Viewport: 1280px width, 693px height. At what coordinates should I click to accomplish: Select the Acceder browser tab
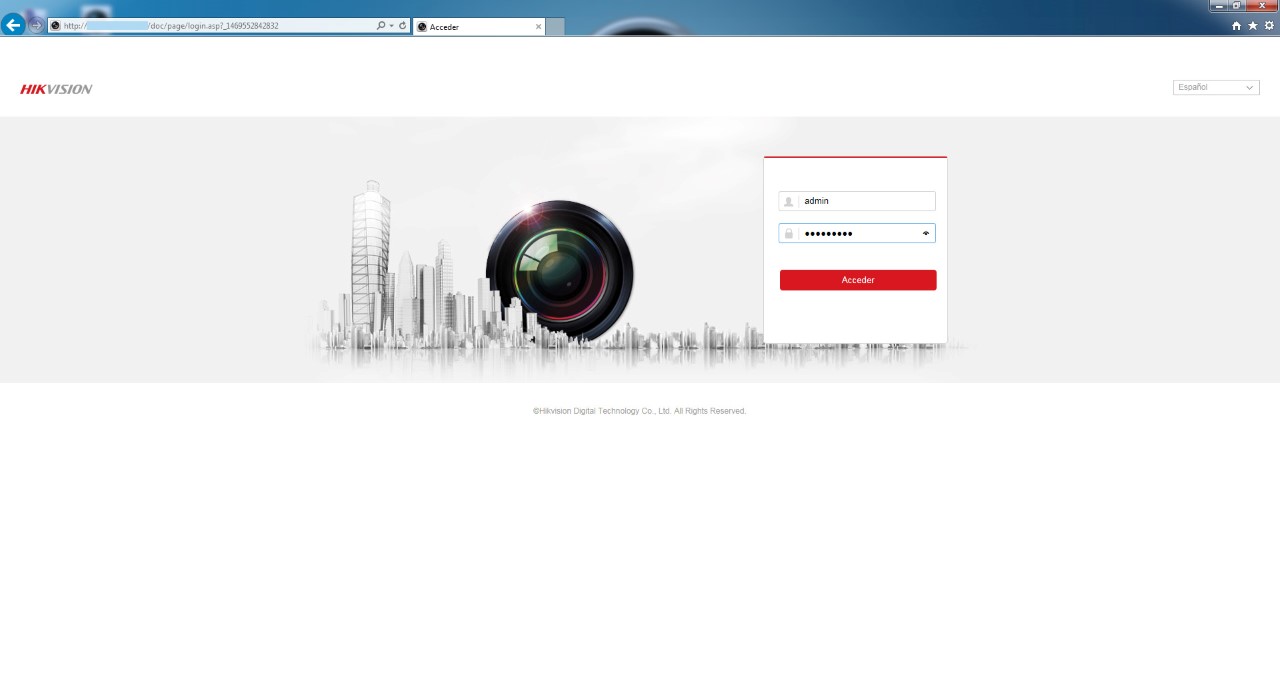pos(479,27)
